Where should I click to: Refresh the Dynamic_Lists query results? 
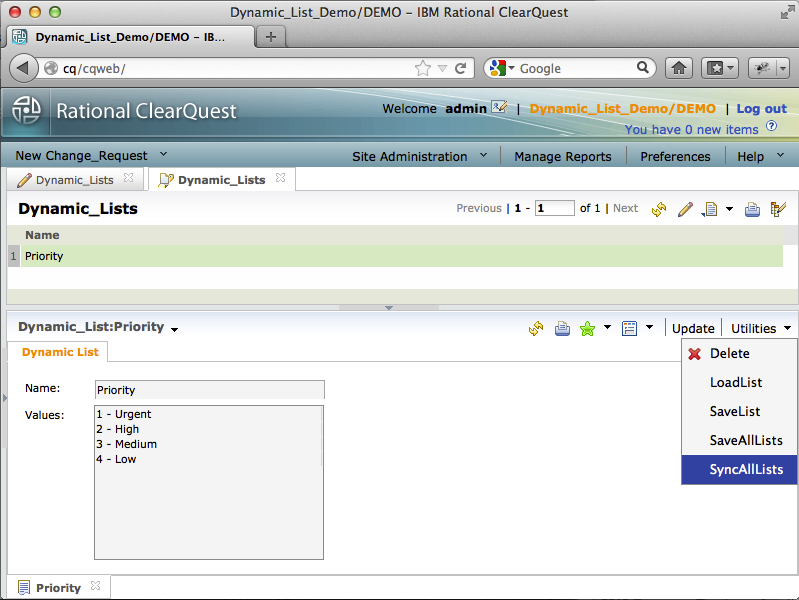[659, 209]
